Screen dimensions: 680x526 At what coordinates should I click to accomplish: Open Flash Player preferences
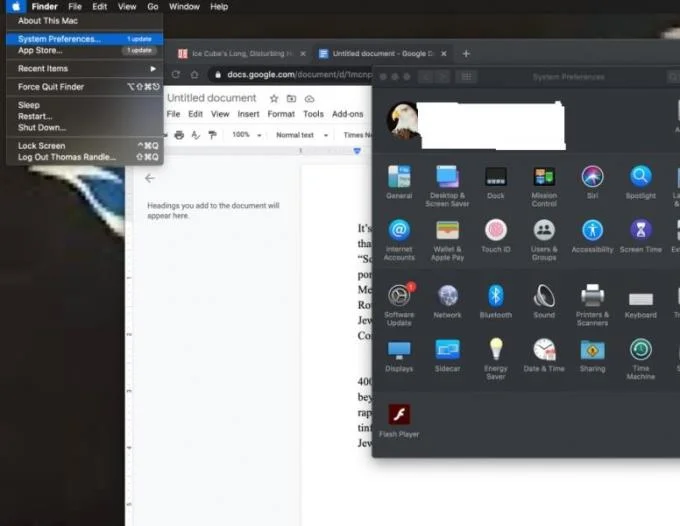tap(399, 421)
